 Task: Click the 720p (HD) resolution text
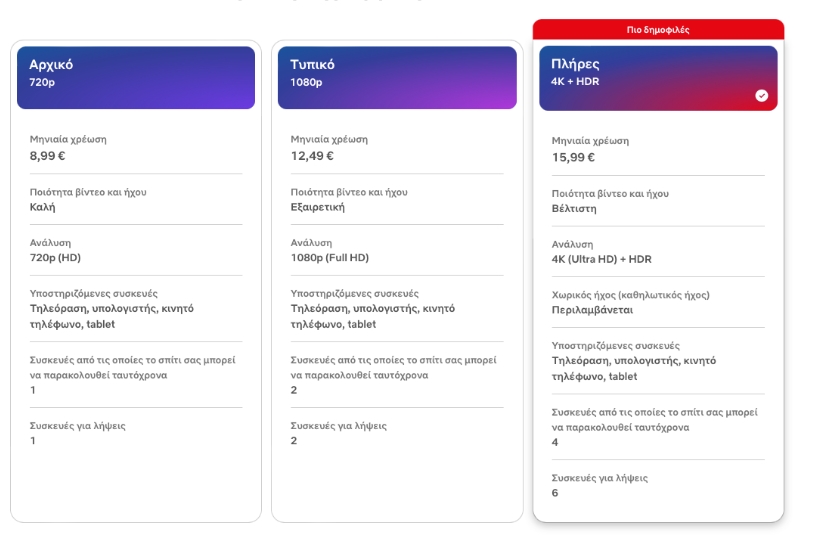[55, 258]
